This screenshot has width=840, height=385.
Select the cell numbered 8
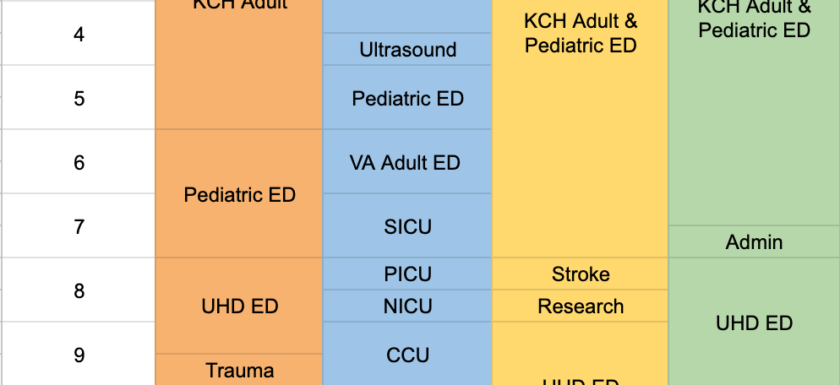coord(78,290)
